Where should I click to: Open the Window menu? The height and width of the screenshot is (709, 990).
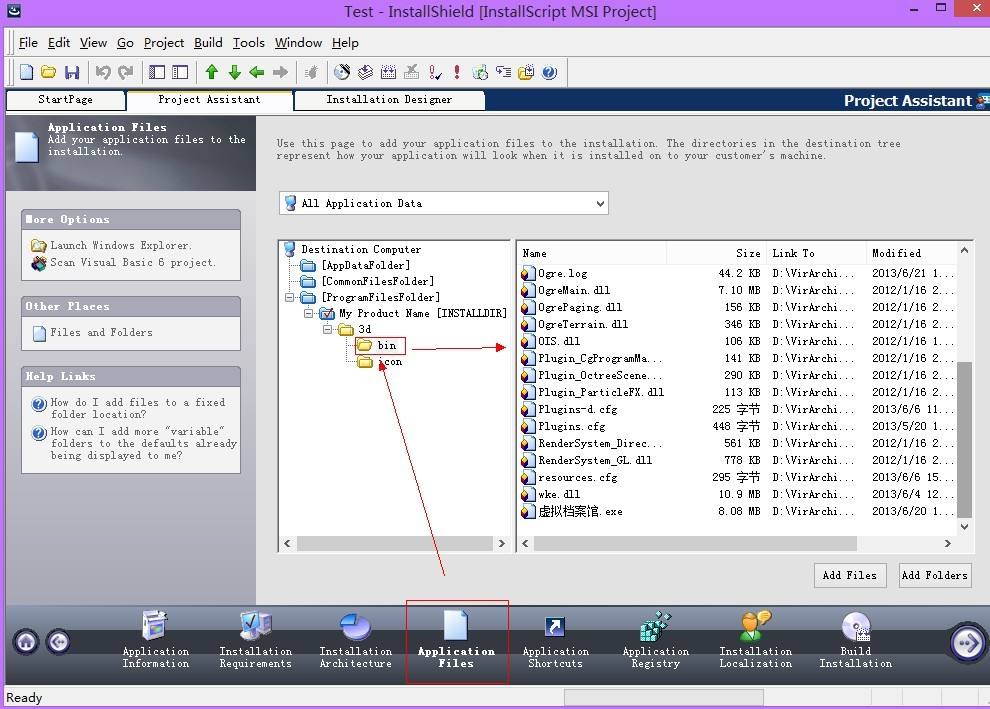[298, 42]
